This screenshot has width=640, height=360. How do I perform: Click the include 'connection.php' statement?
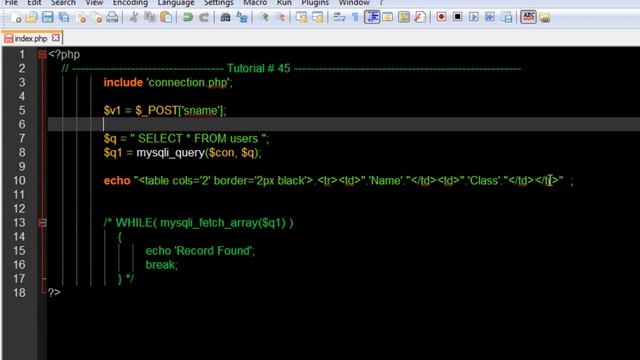[168, 82]
